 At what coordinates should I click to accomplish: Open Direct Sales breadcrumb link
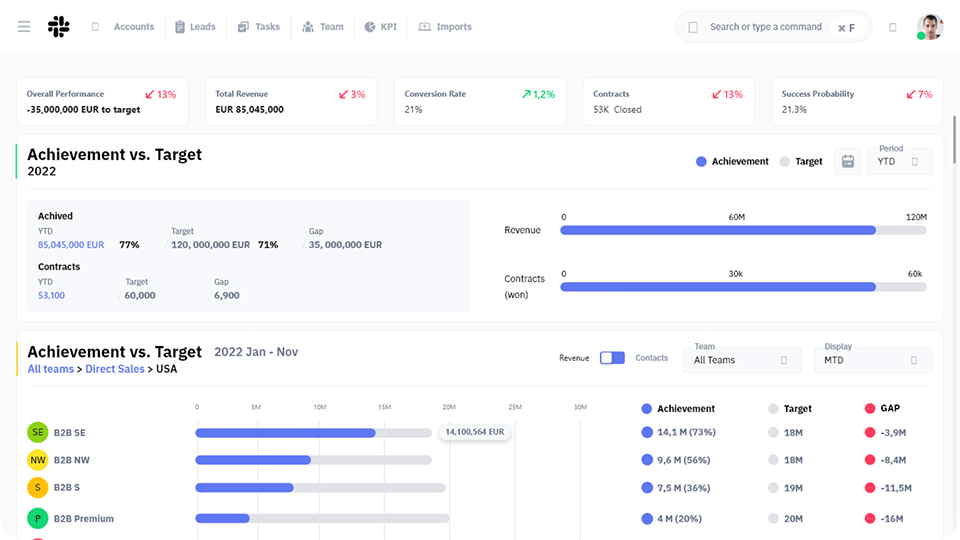coord(114,369)
